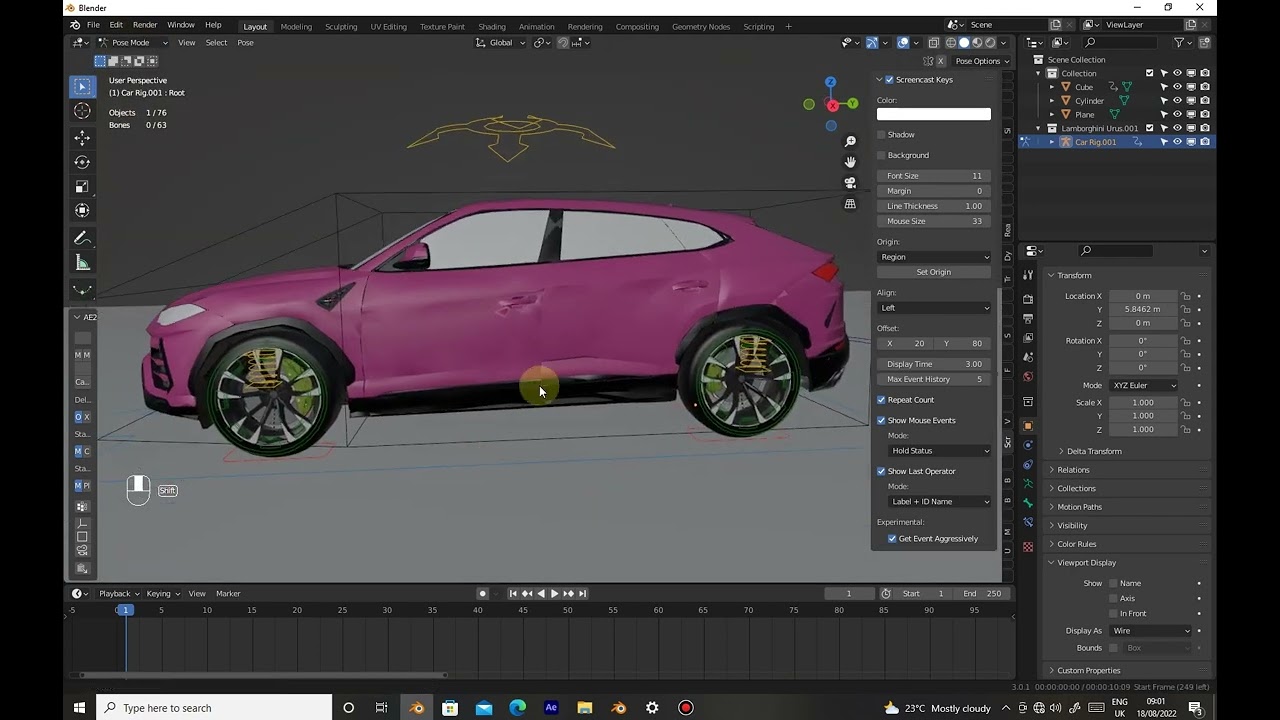Open the Output properties tab
This screenshot has width=1280, height=720.
1028,319
